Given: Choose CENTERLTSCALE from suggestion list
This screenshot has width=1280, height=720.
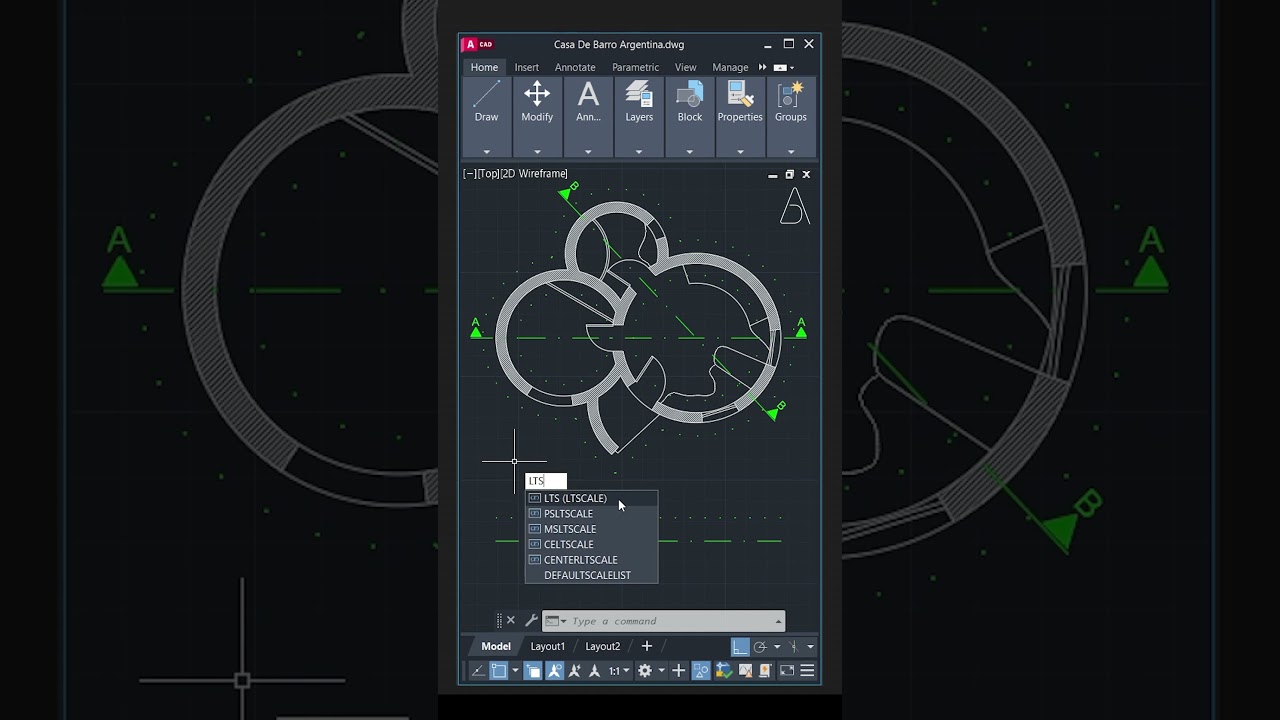Looking at the screenshot, I should click(592, 560).
